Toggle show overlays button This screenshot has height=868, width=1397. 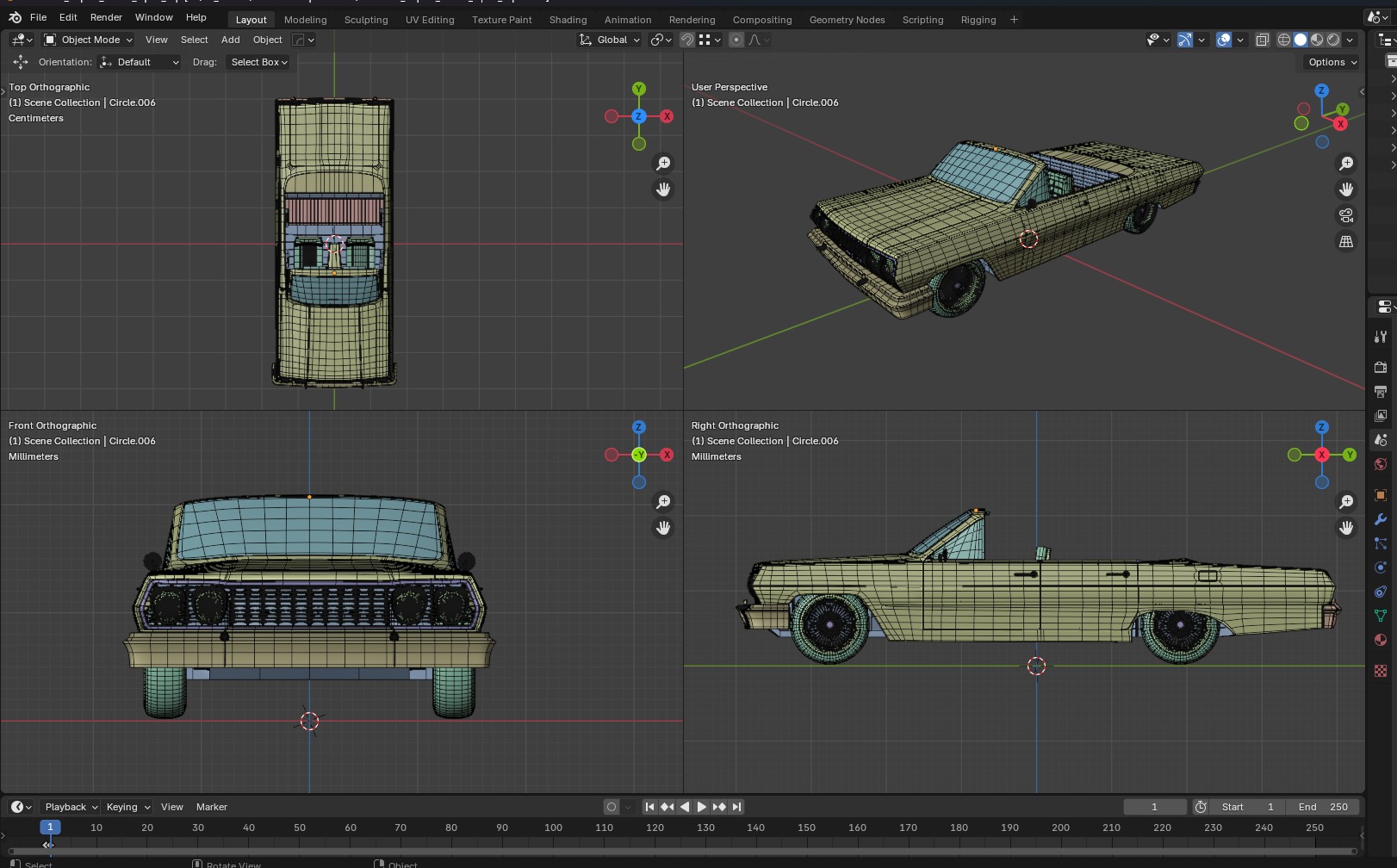tap(1224, 40)
